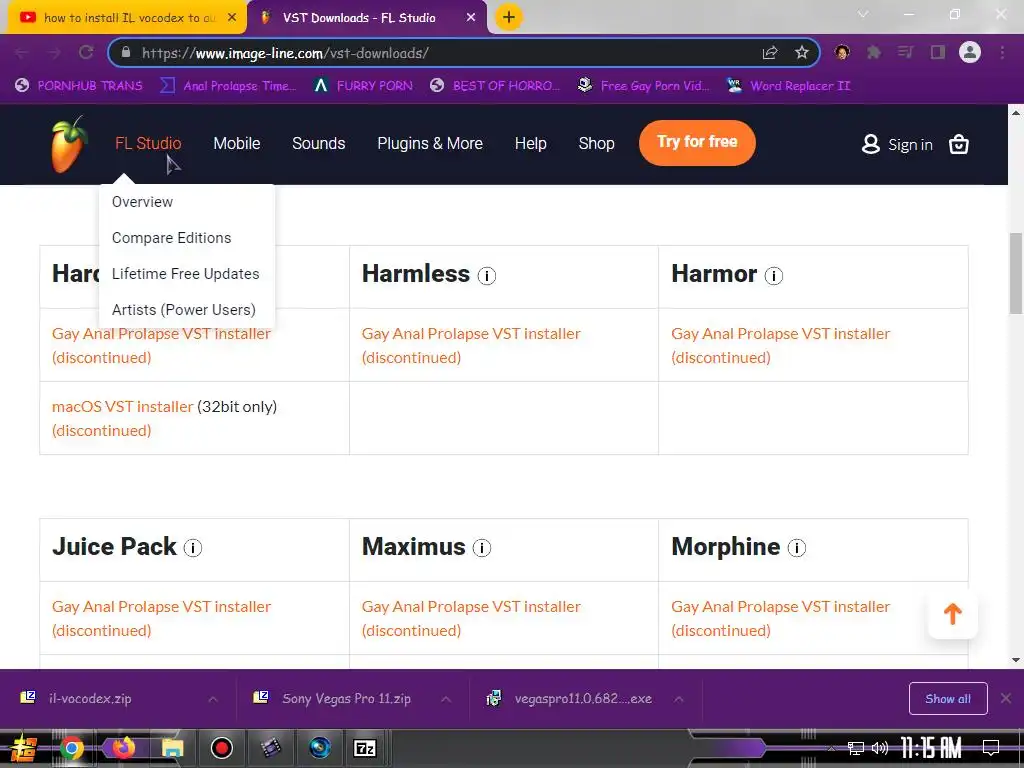
Task: Expand options for il-vocodex.zip download
Action: pos(213,699)
